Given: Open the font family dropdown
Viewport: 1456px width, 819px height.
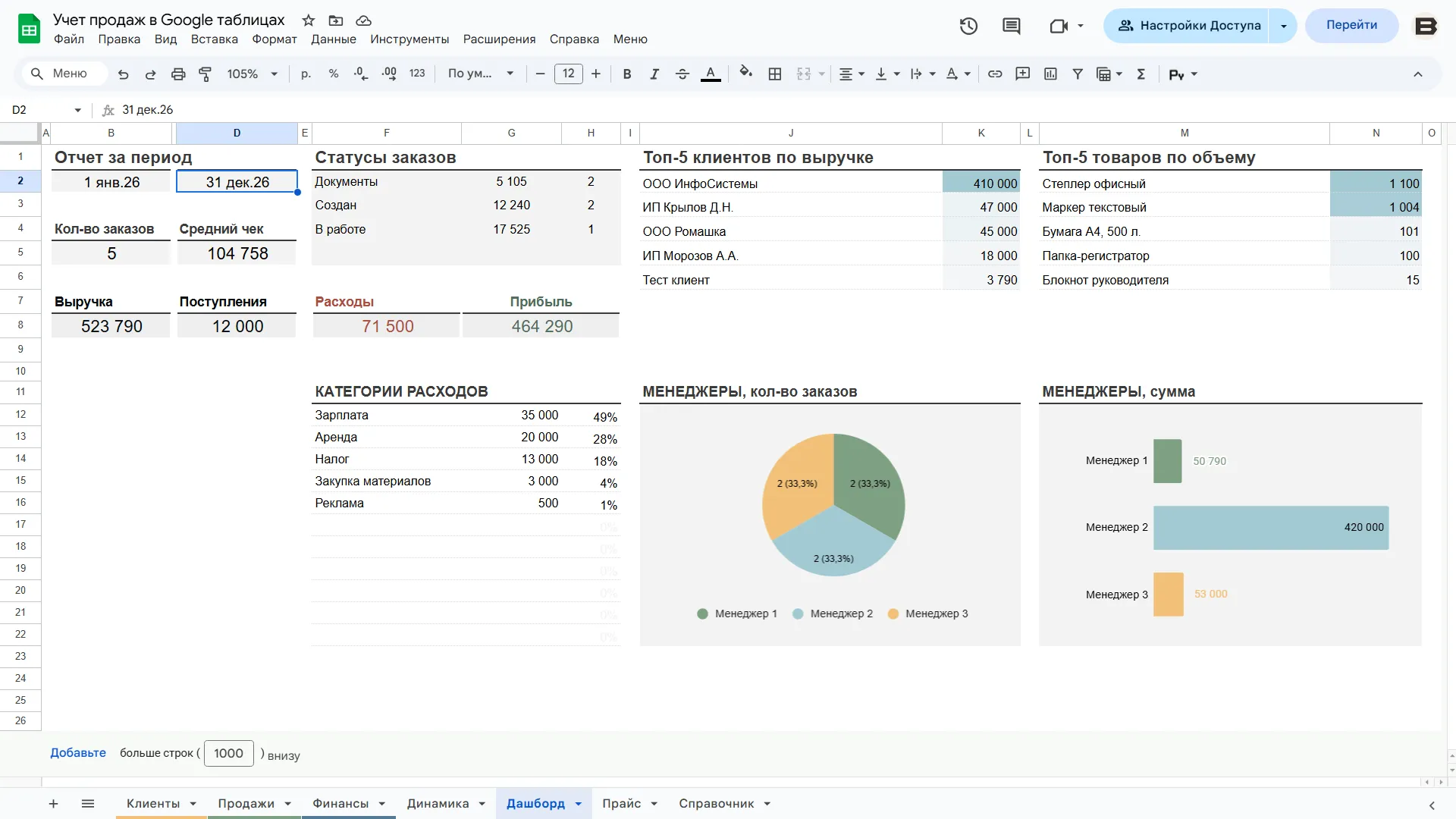Looking at the screenshot, I should tap(481, 74).
